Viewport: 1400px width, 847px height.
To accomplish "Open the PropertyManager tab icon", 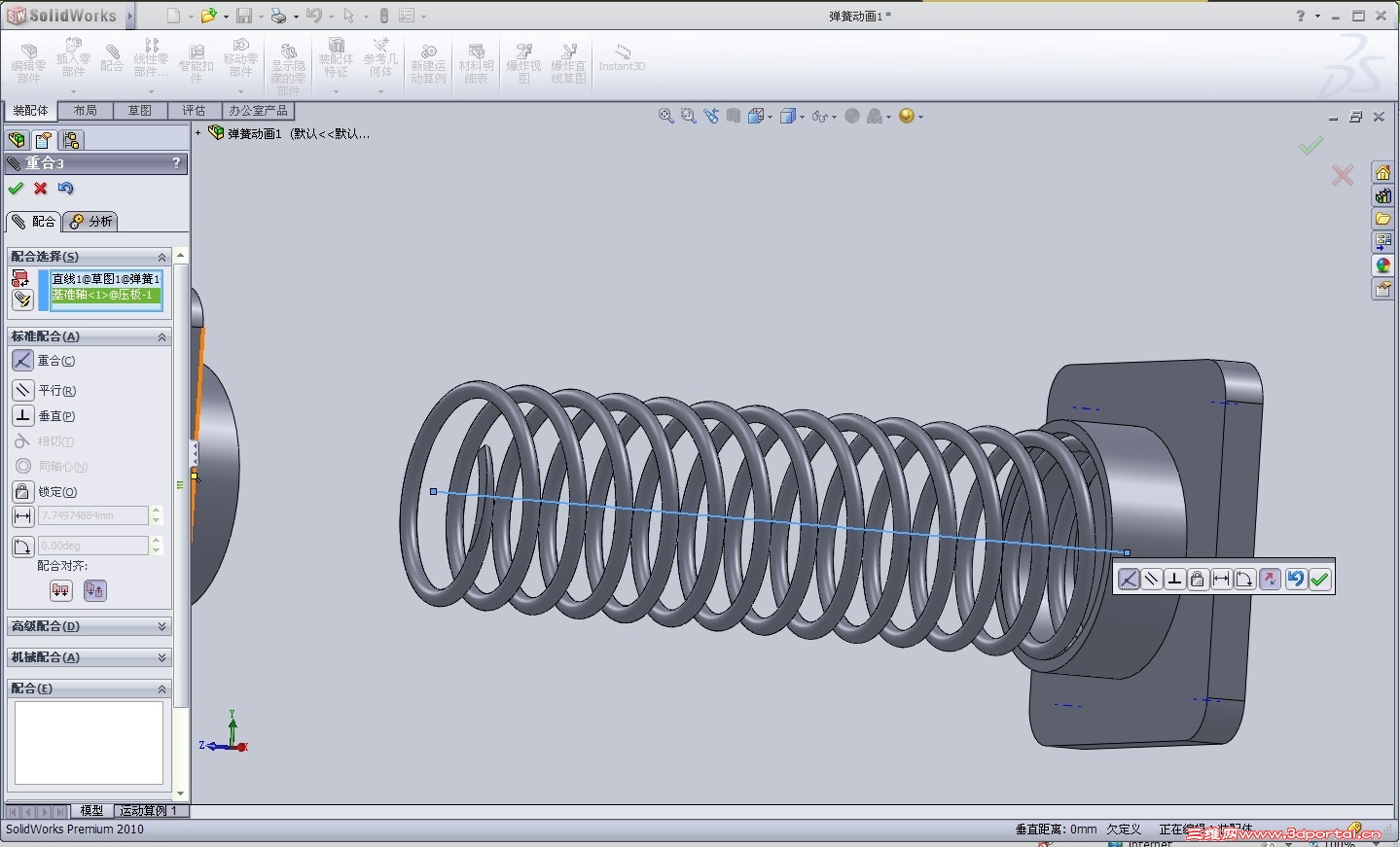I will [44, 140].
